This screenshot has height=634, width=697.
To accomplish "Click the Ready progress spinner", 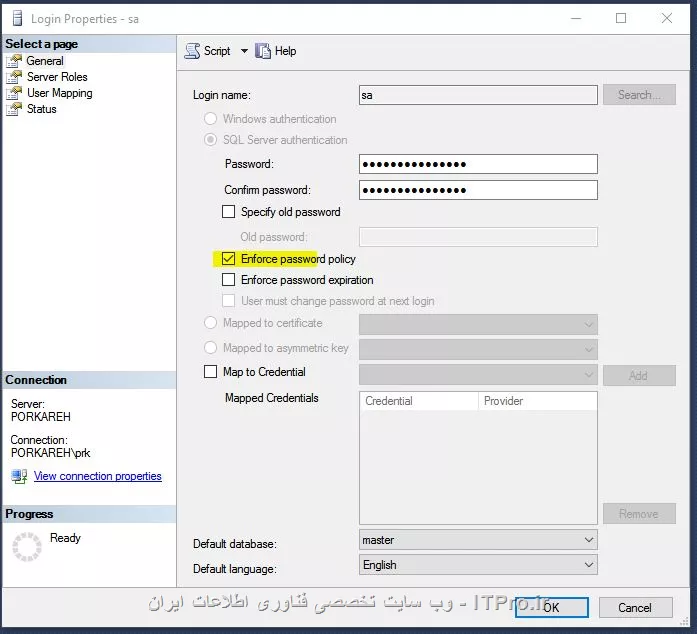I will tap(27, 546).
